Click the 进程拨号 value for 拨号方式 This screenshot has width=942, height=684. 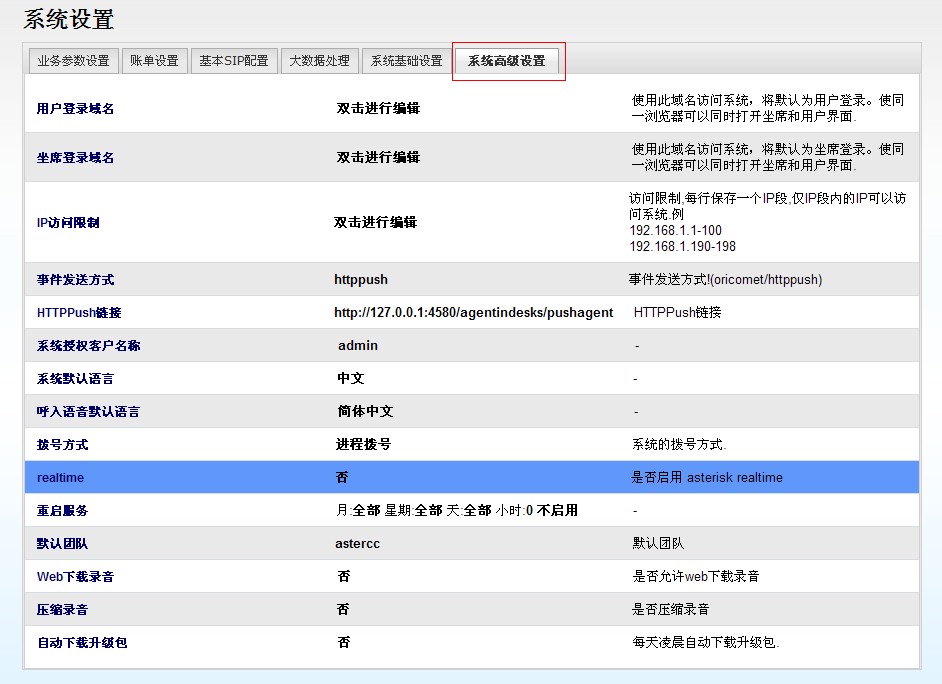click(363, 444)
